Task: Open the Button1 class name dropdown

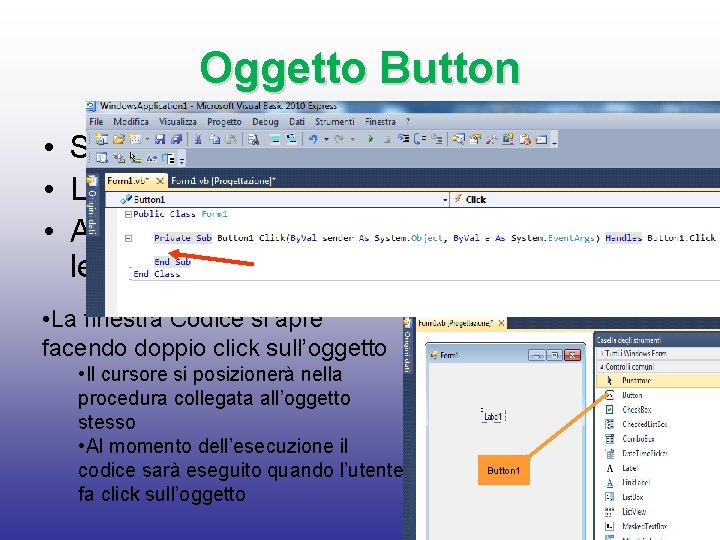Action: 277,199
